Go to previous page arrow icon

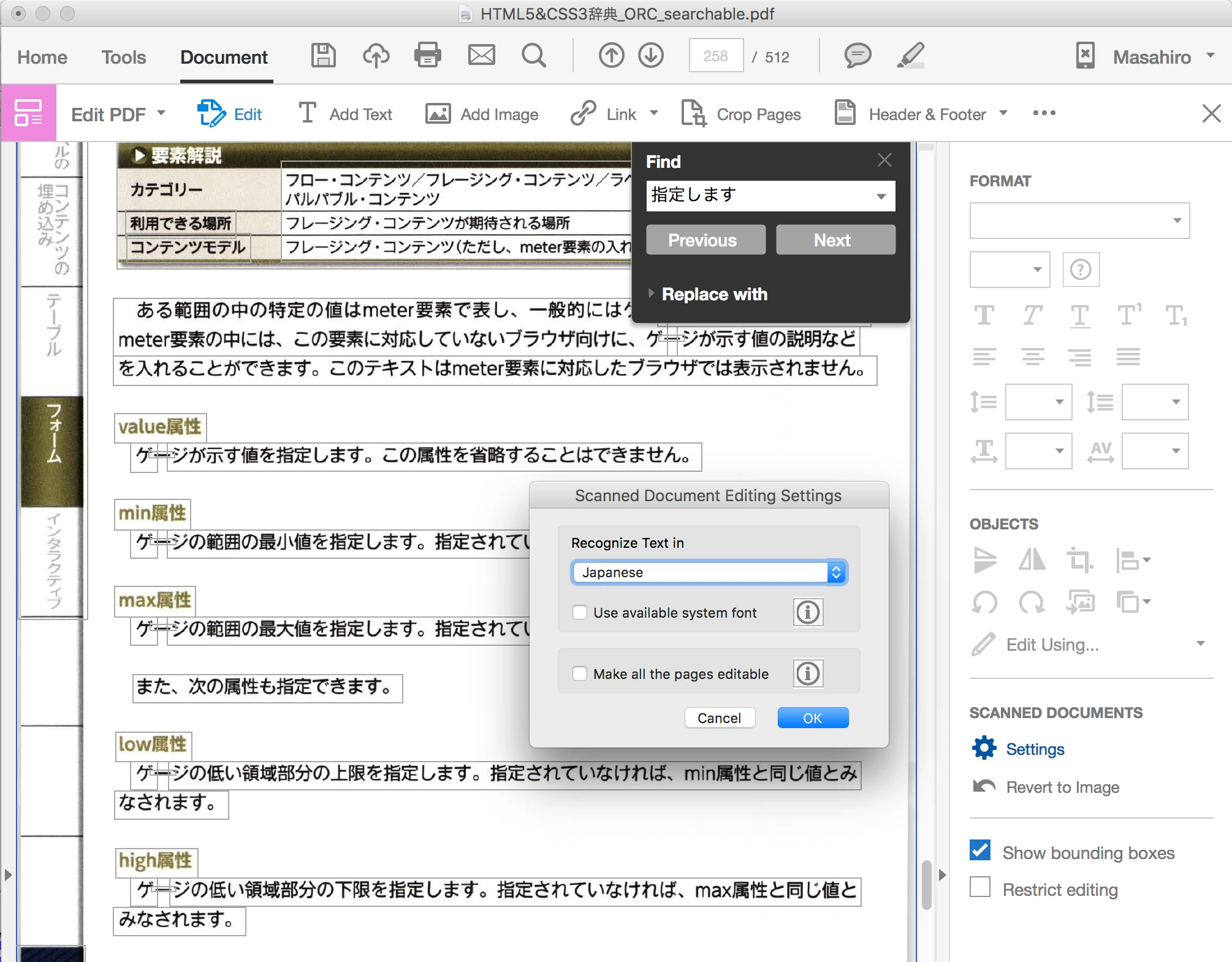[611, 56]
